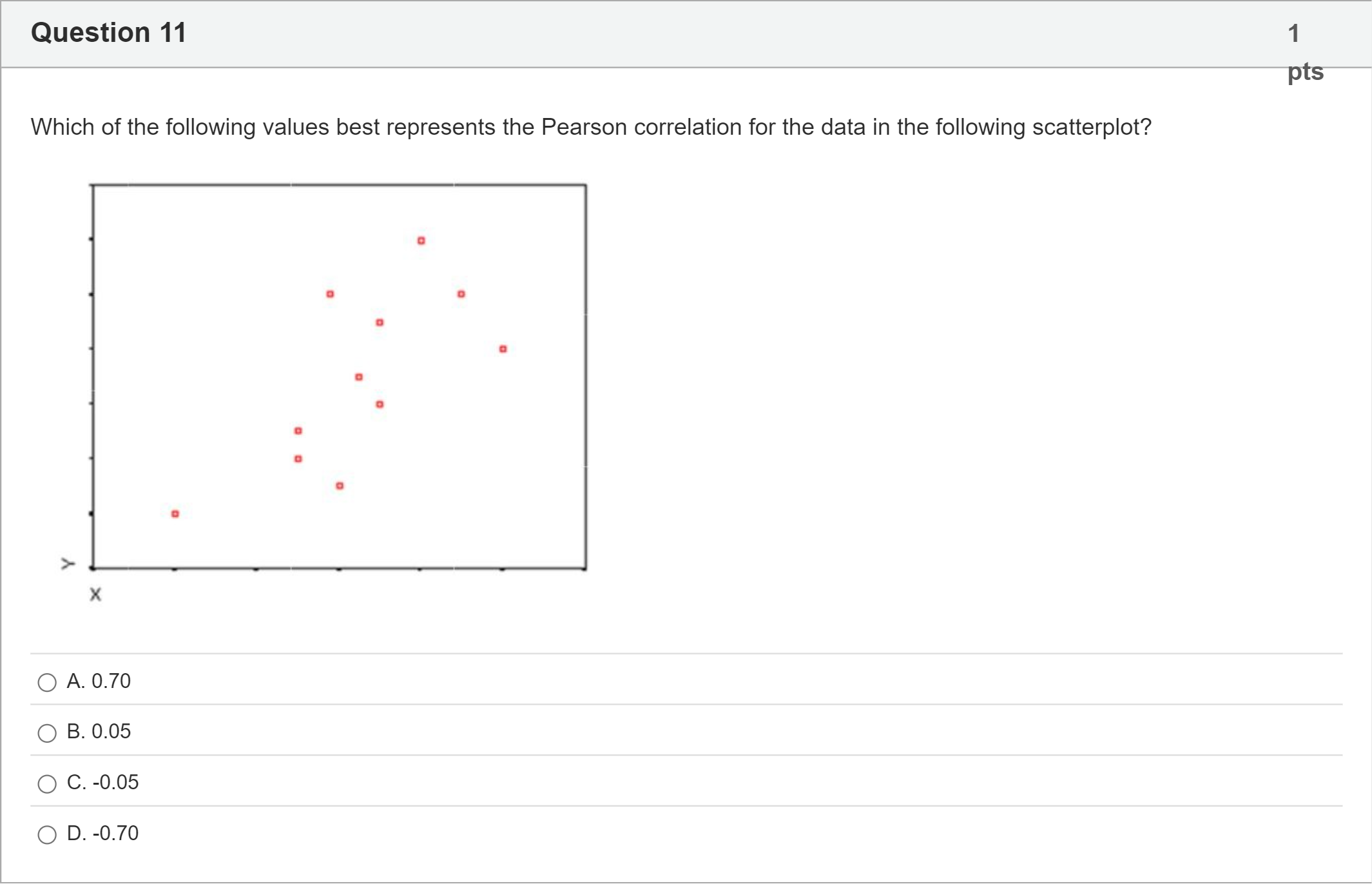Pick the D. -0.70 radio button
Image resolution: width=1372 pixels, height=884 pixels.
[x=47, y=835]
